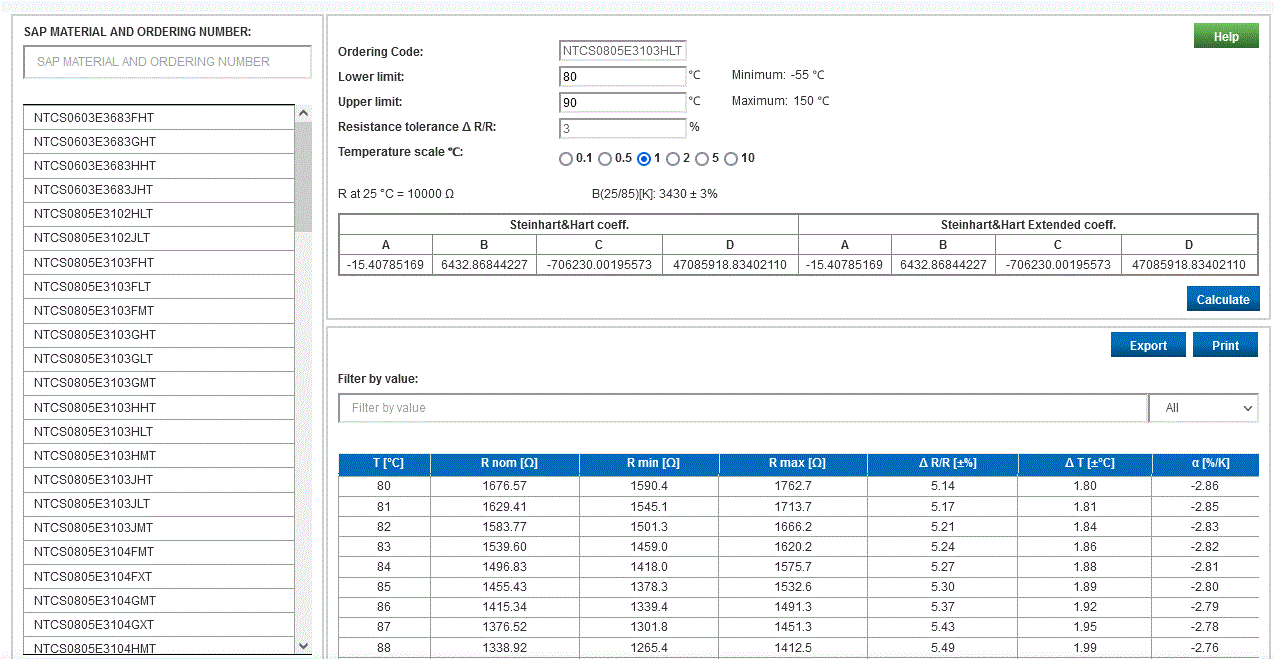Click the R nom [Ω] column header

point(504,464)
